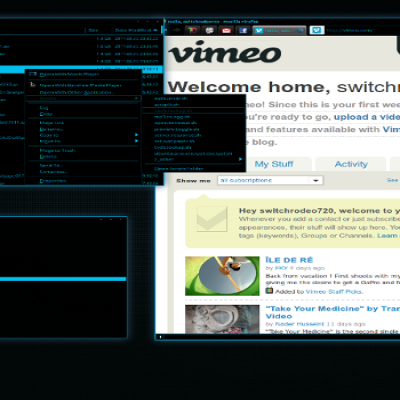Open the blog link in the welcome text
Screen dimensions: 400x400
pyautogui.click(x=264, y=142)
